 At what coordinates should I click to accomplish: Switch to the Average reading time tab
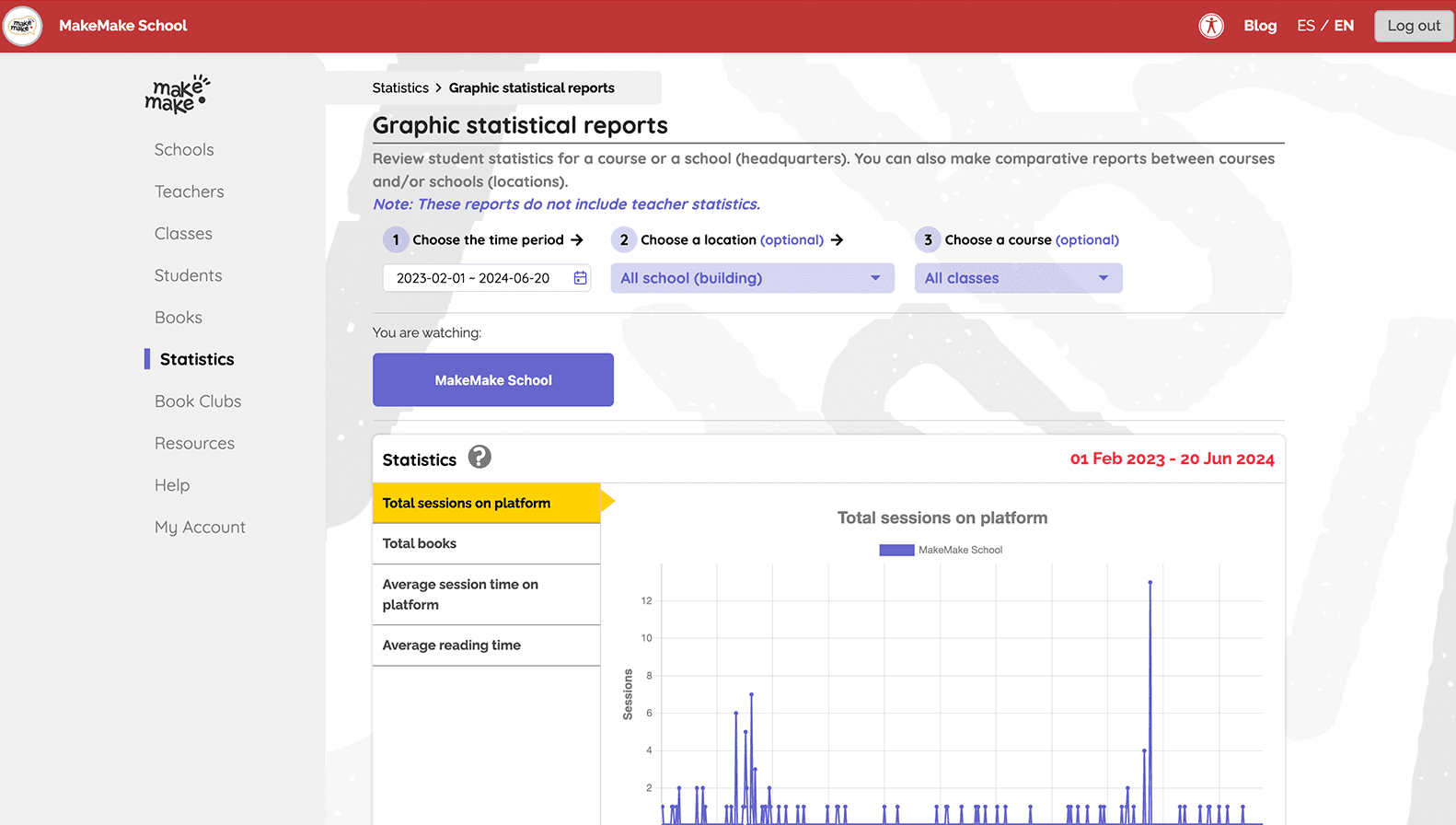486,645
